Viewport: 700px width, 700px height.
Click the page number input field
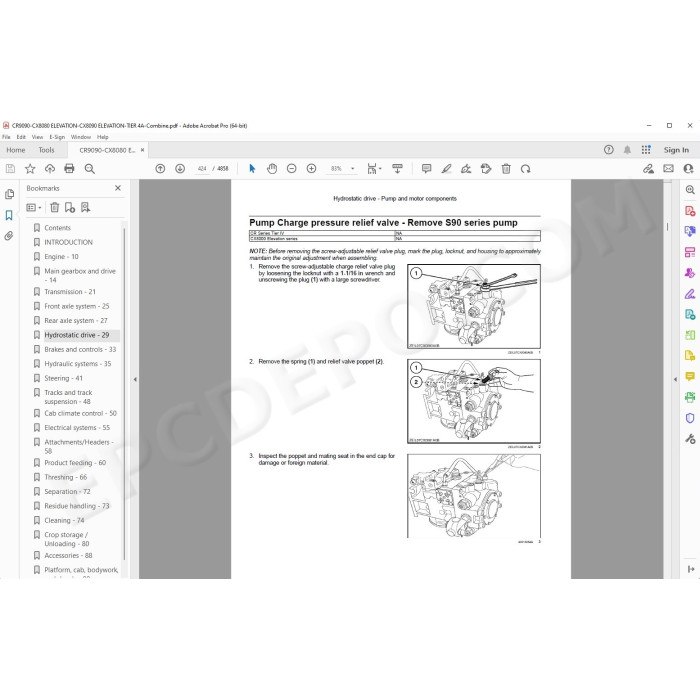(x=202, y=169)
